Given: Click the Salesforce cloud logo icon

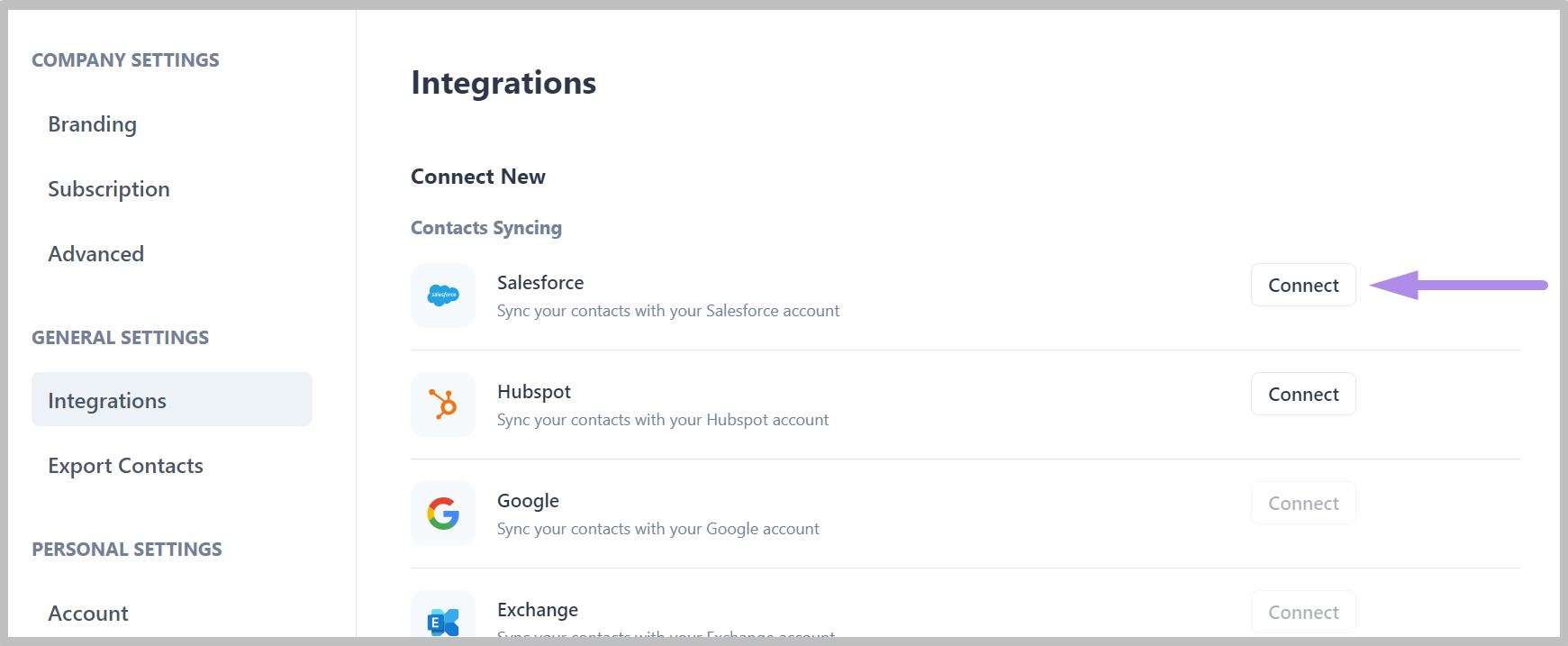Looking at the screenshot, I should click(x=443, y=296).
